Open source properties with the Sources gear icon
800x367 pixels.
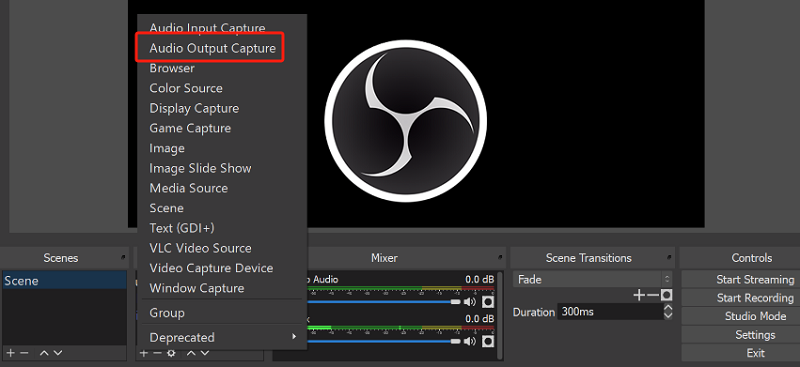tap(171, 353)
